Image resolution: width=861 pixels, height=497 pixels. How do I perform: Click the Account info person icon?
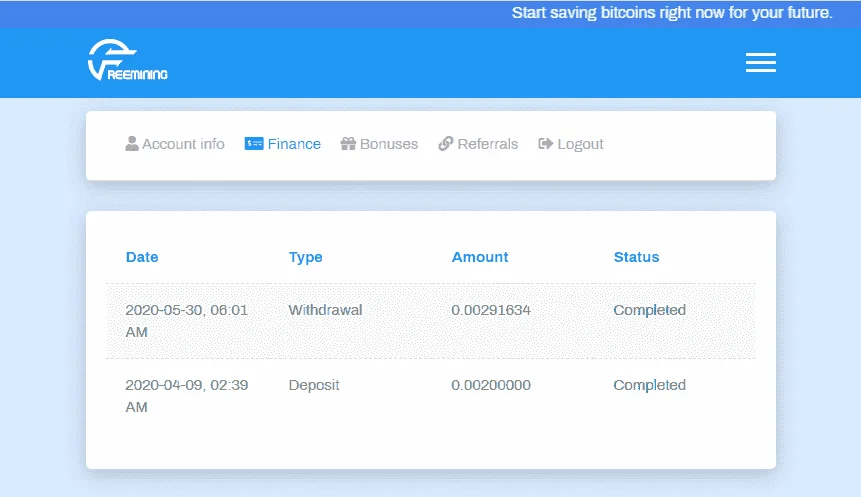132,143
